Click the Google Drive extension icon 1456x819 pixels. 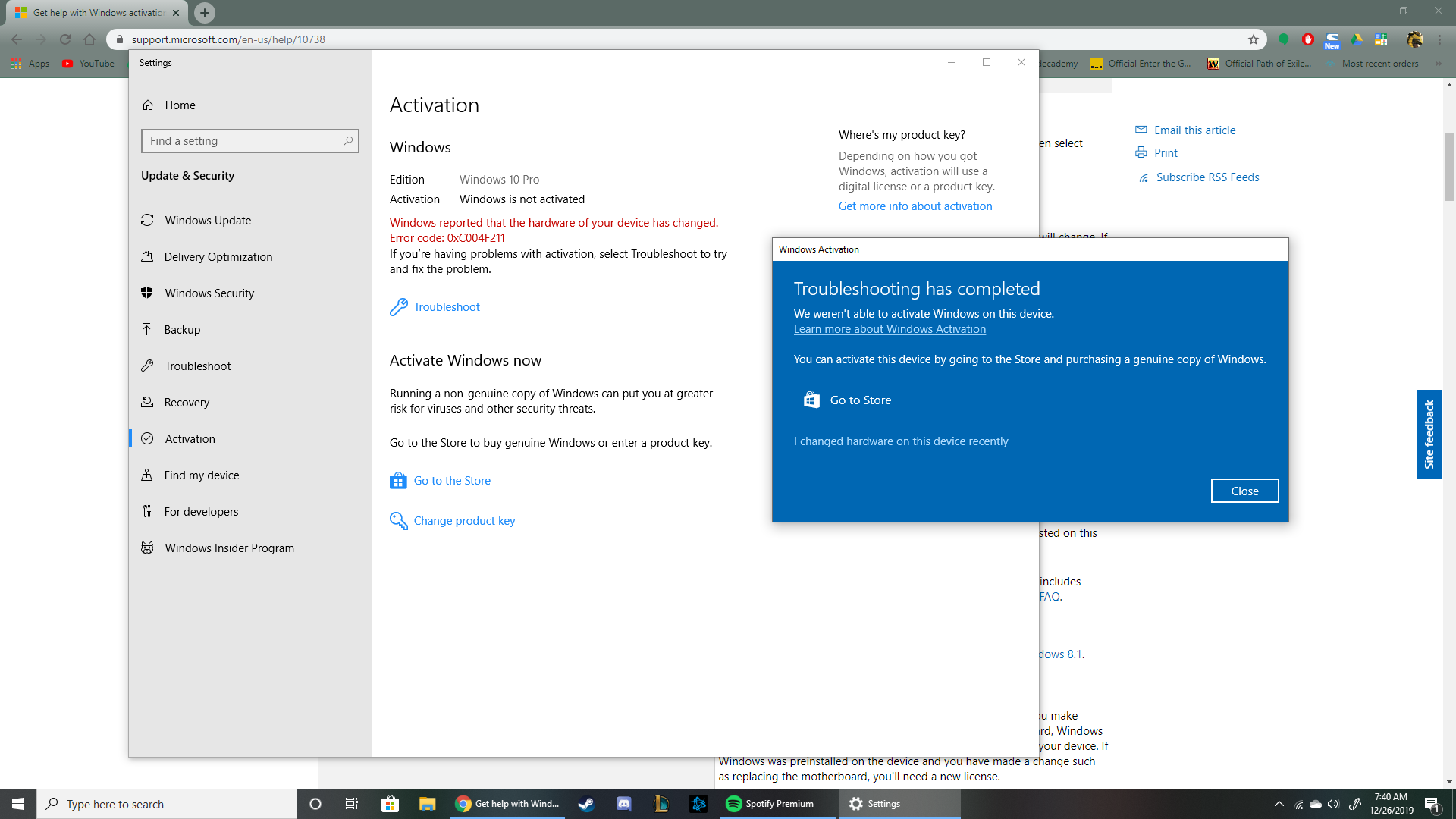coord(1357,39)
